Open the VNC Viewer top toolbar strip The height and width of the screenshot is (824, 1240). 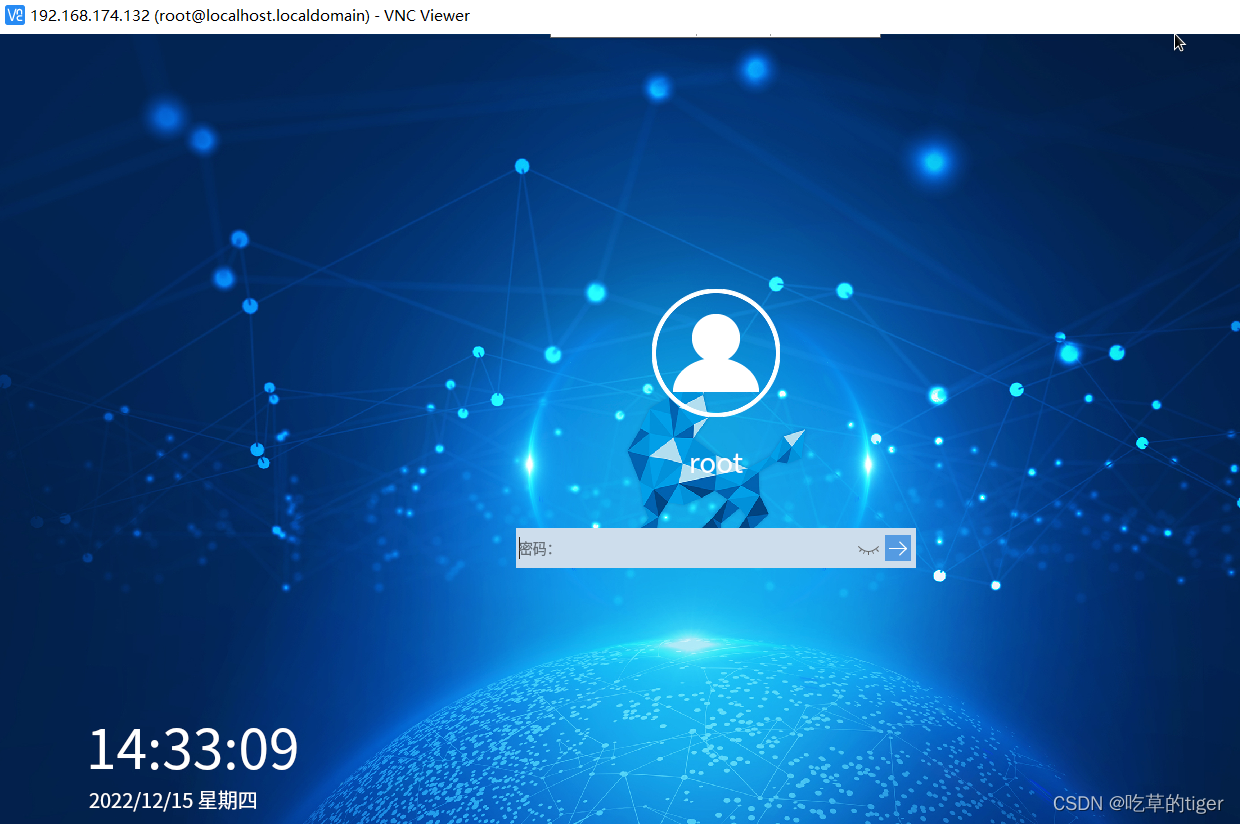(715, 35)
